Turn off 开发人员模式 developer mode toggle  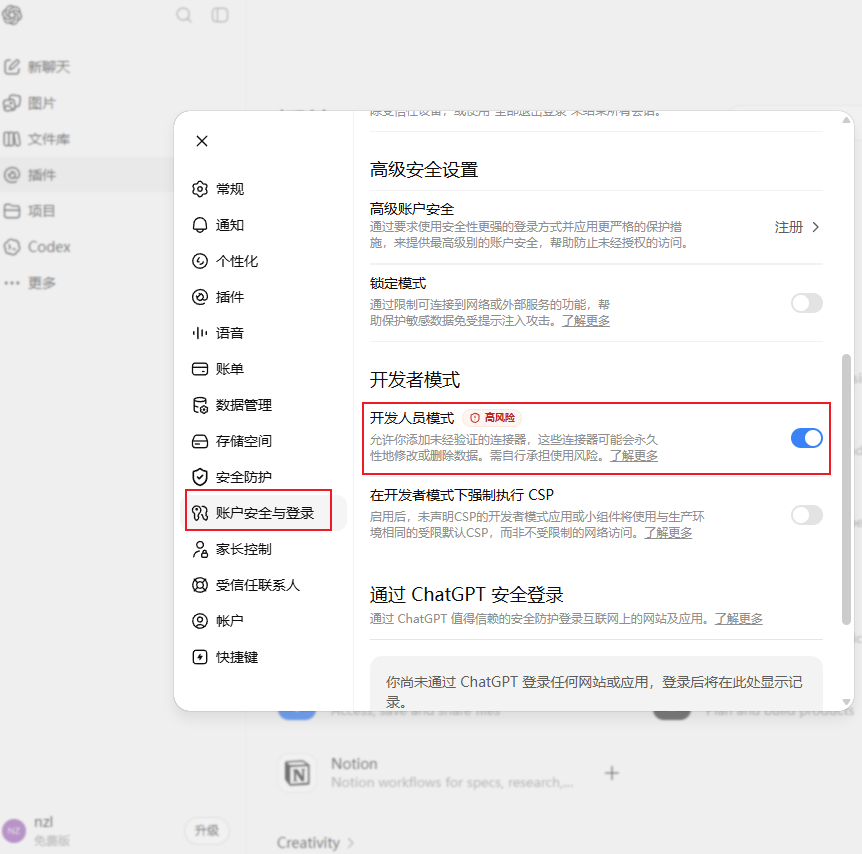coord(806,438)
